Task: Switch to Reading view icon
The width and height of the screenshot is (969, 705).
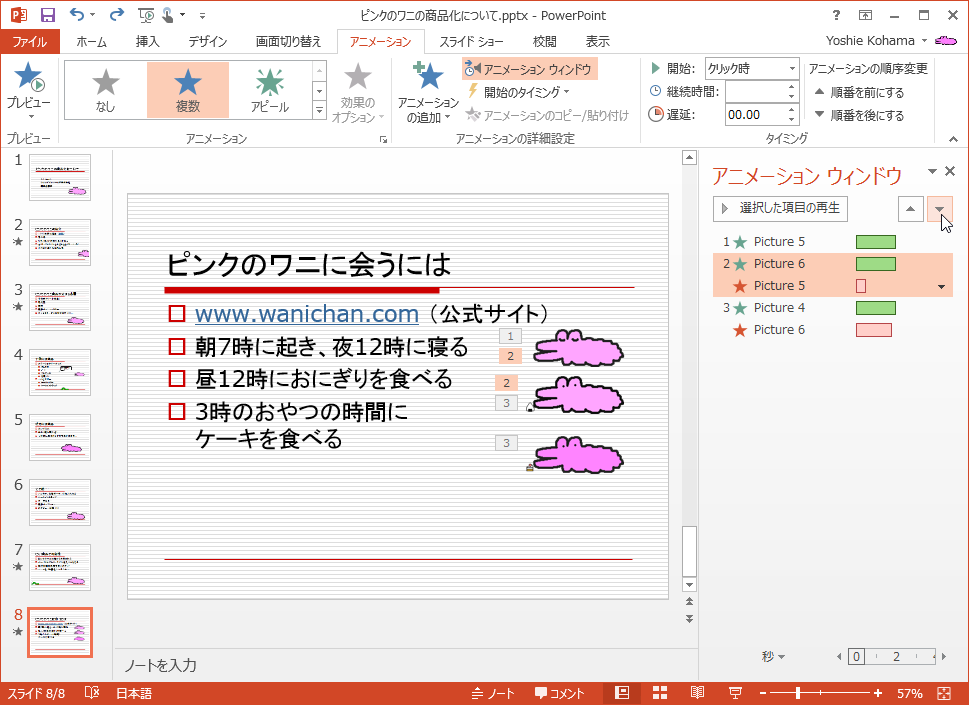Action: (x=697, y=693)
